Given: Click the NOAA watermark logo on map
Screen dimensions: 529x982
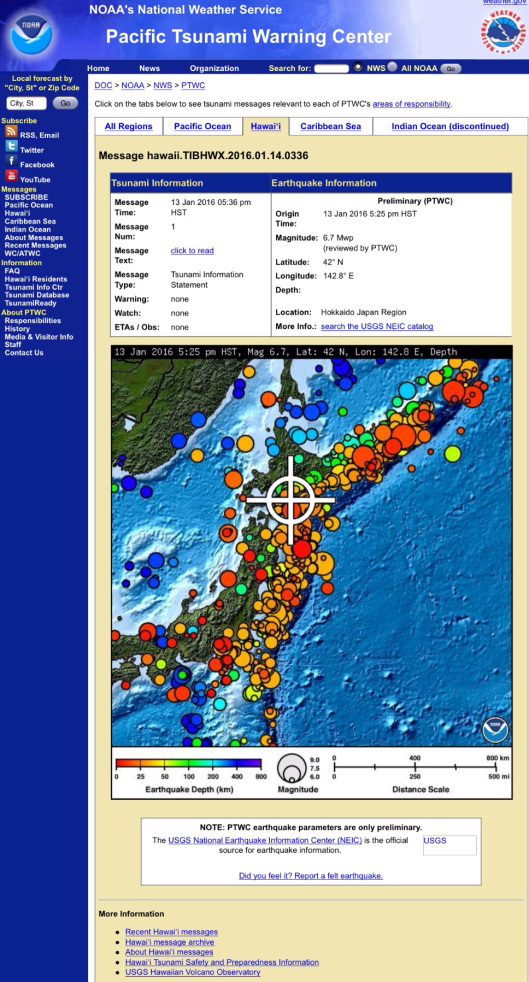Looking at the screenshot, I should point(495,730).
